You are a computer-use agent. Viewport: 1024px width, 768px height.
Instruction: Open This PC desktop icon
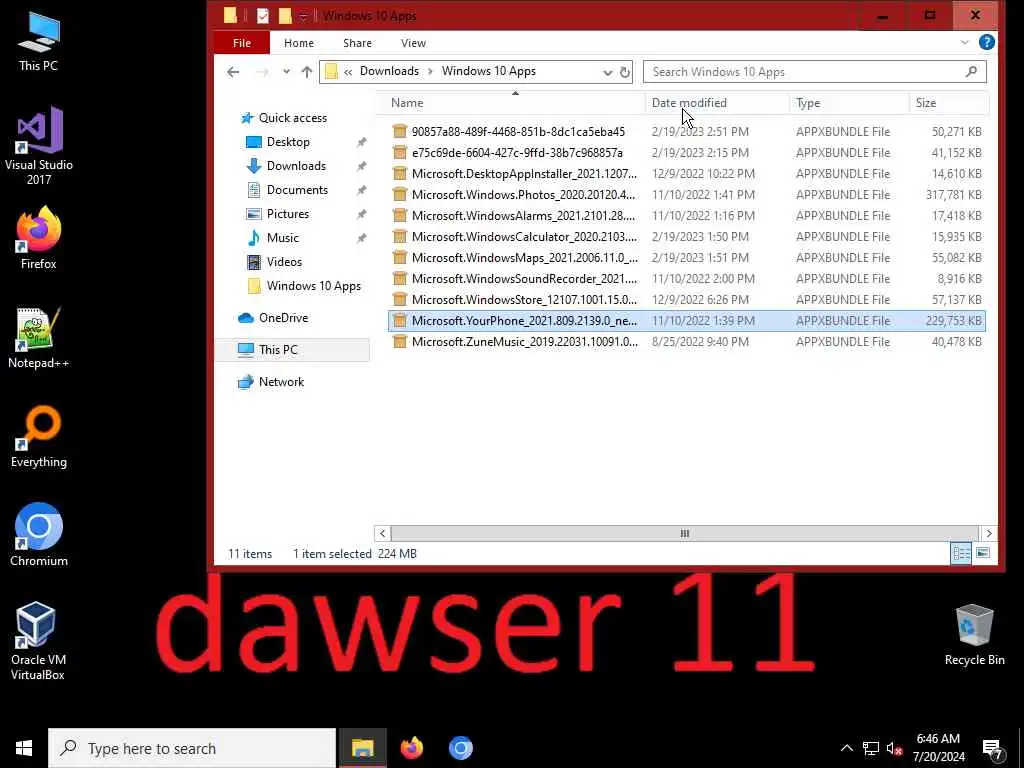pos(39,40)
